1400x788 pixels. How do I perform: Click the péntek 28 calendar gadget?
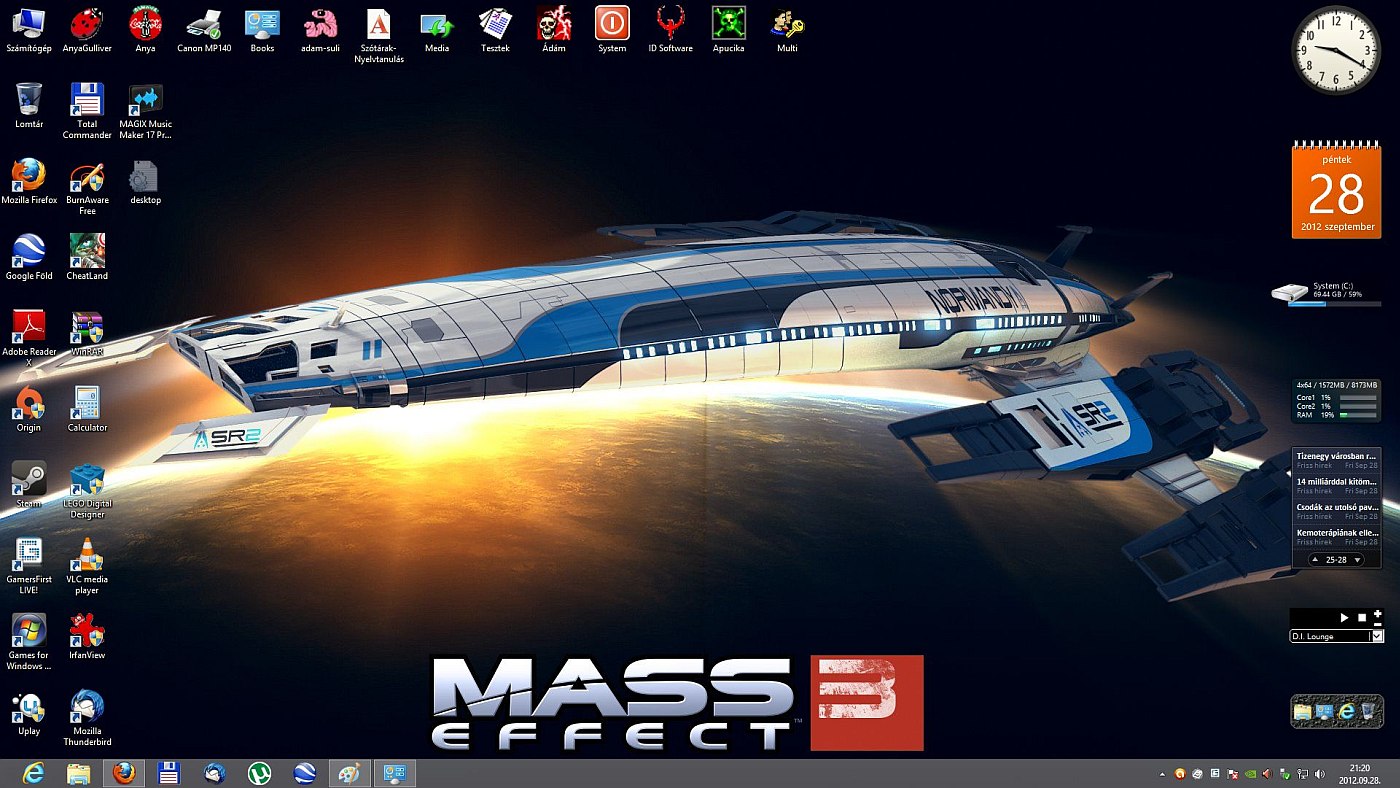(1337, 191)
